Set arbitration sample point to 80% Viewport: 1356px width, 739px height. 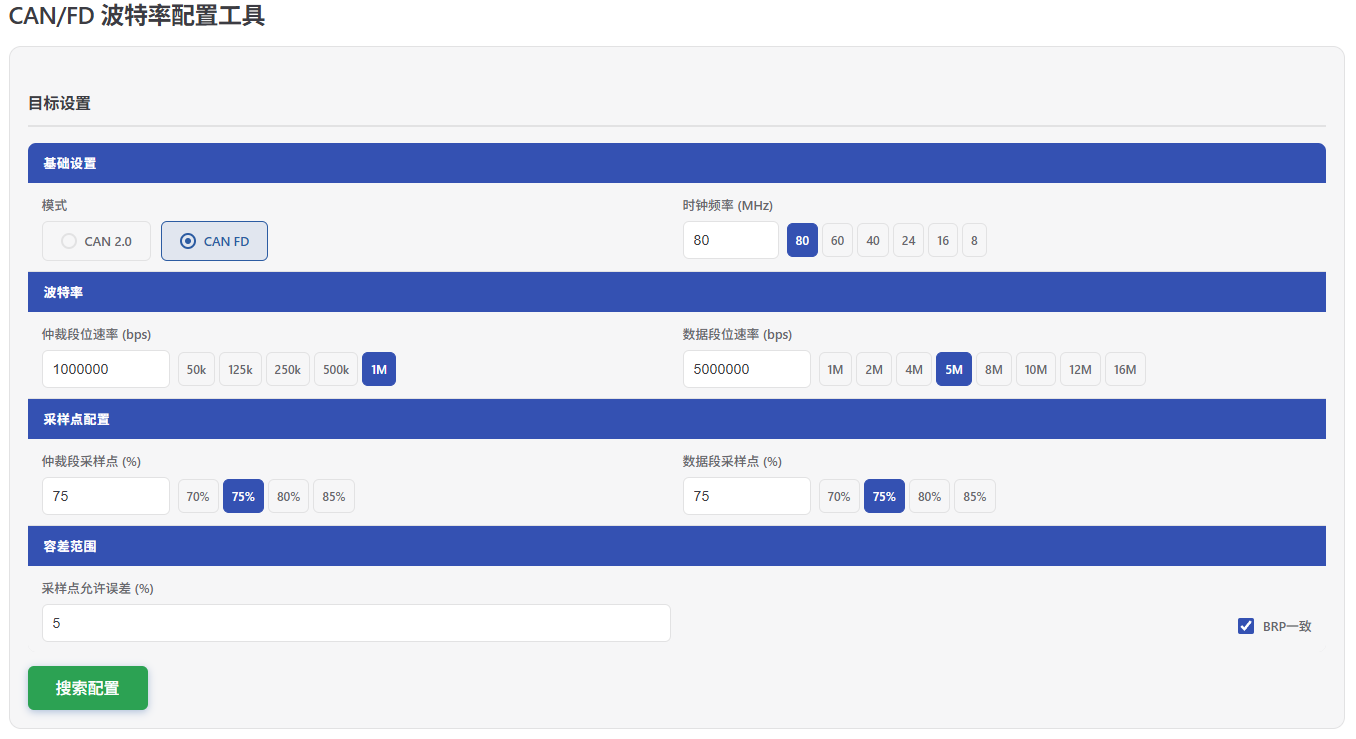coord(288,496)
